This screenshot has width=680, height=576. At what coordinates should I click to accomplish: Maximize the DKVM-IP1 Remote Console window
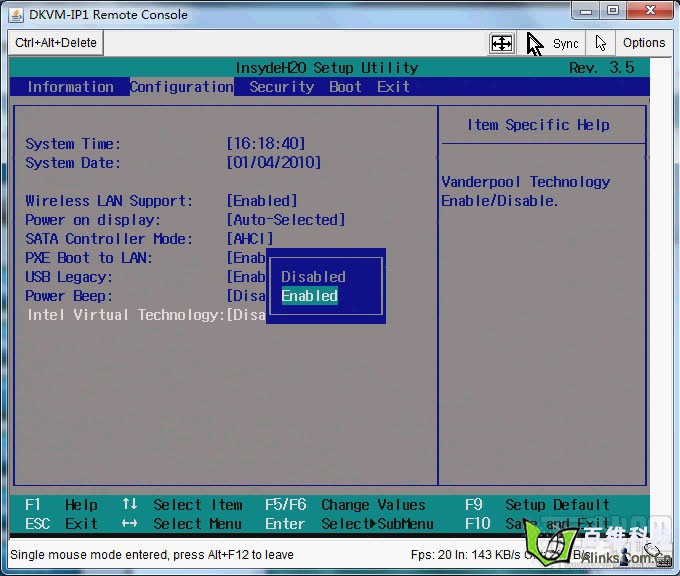click(612, 12)
